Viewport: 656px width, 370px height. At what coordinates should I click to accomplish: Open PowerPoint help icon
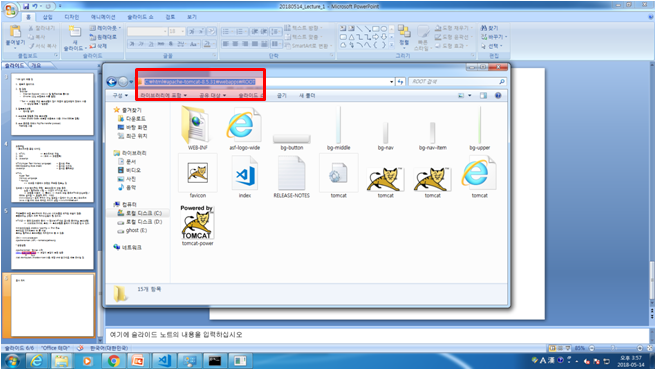pyautogui.click(x=651, y=17)
